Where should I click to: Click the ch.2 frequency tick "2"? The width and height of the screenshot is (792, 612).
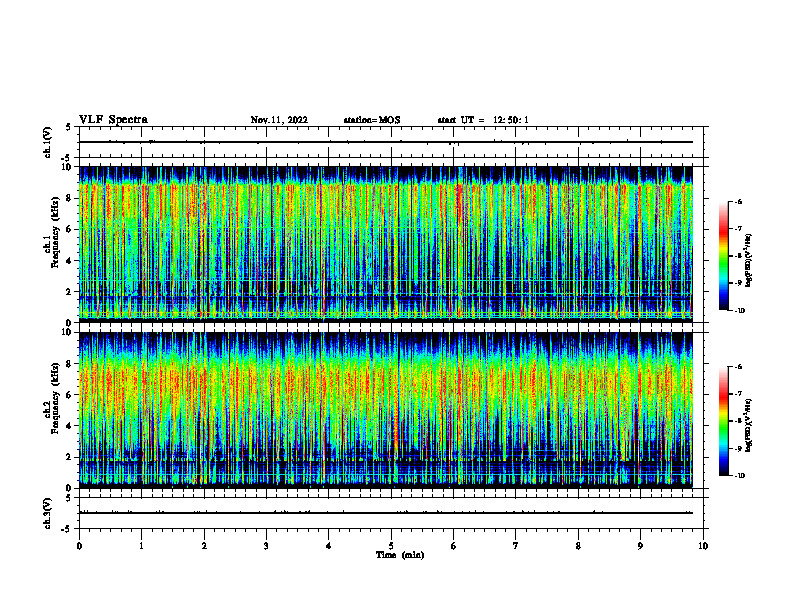click(x=69, y=457)
